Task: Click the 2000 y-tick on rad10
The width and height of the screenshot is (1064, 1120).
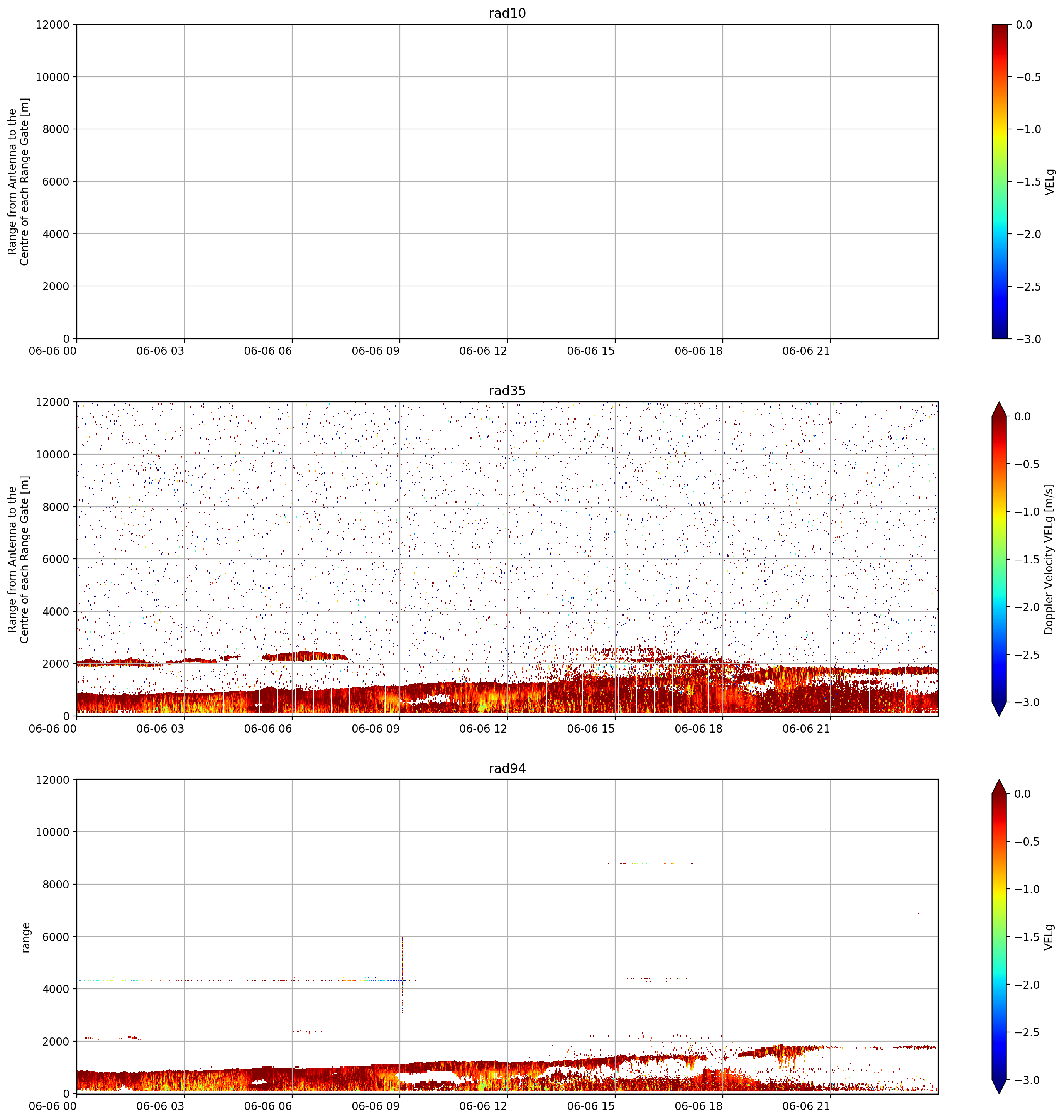Action: point(56,286)
